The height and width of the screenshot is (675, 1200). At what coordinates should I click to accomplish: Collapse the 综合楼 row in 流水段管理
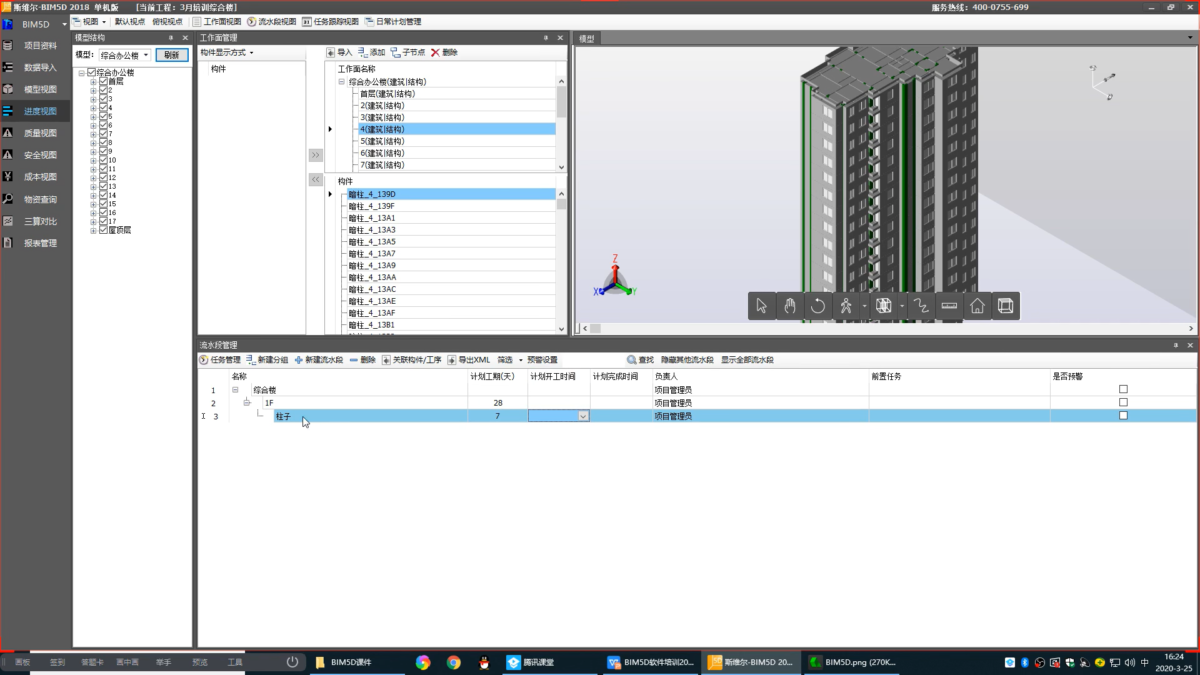coord(235,390)
